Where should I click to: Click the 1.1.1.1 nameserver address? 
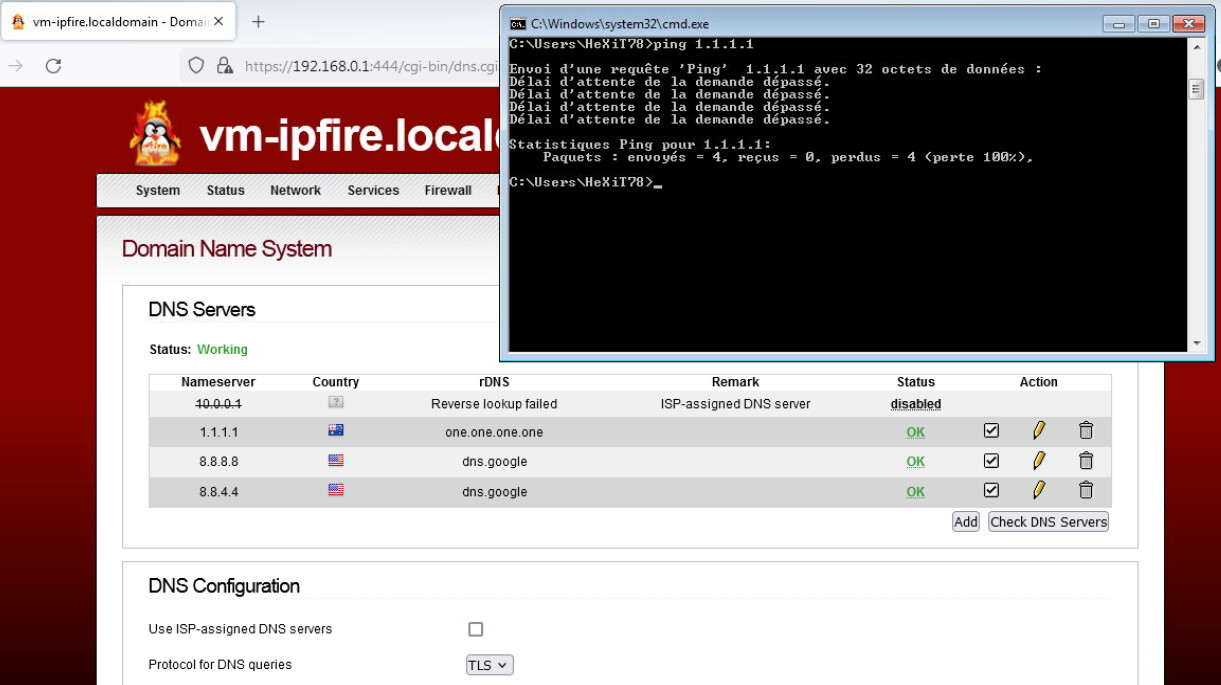pos(218,432)
